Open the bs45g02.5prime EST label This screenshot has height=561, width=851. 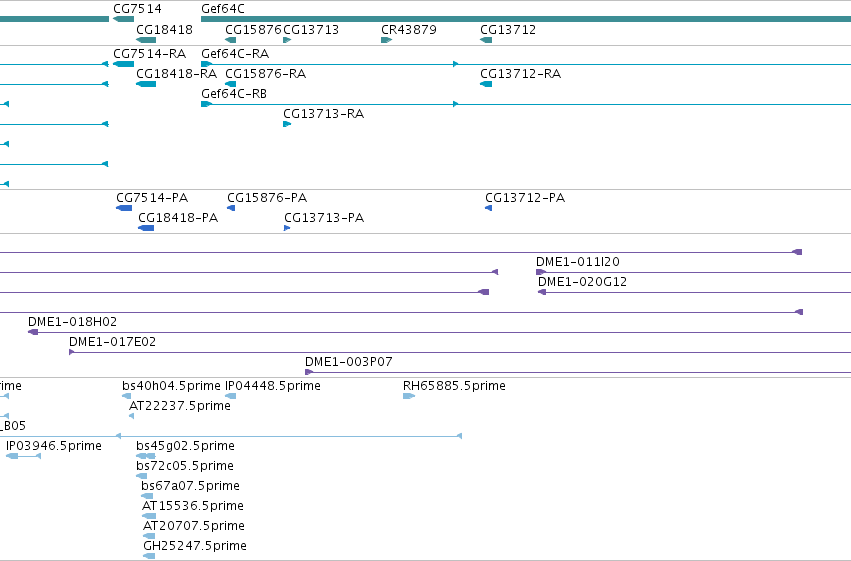[x=186, y=447]
